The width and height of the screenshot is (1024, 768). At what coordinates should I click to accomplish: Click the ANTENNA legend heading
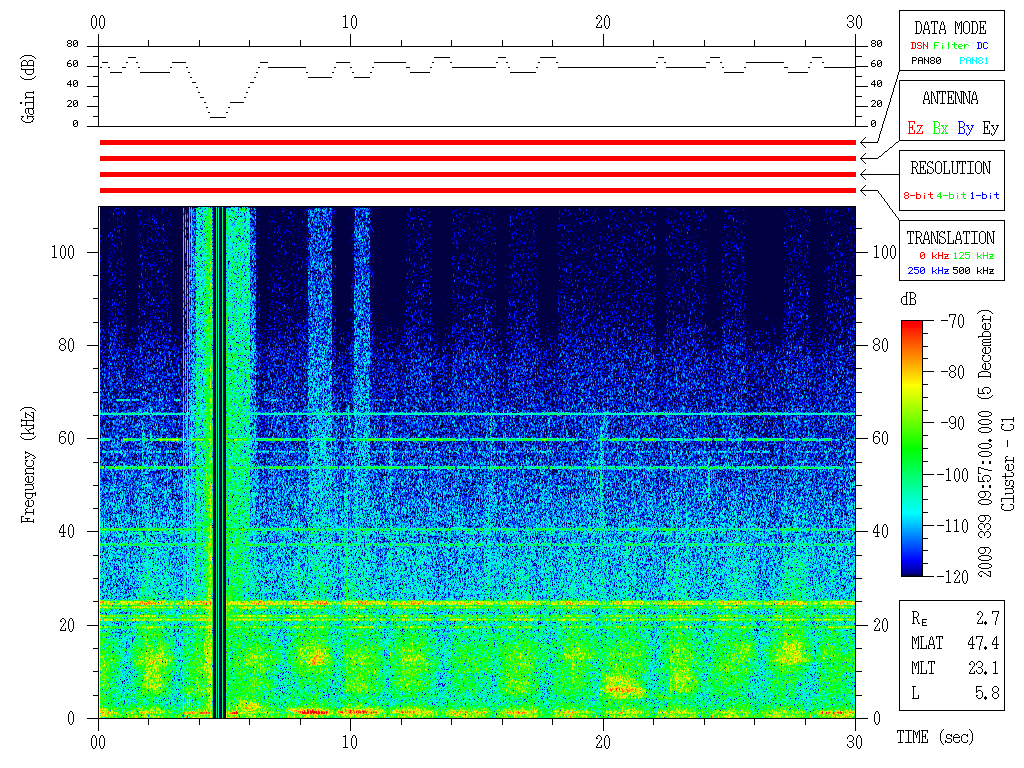pos(950,99)
